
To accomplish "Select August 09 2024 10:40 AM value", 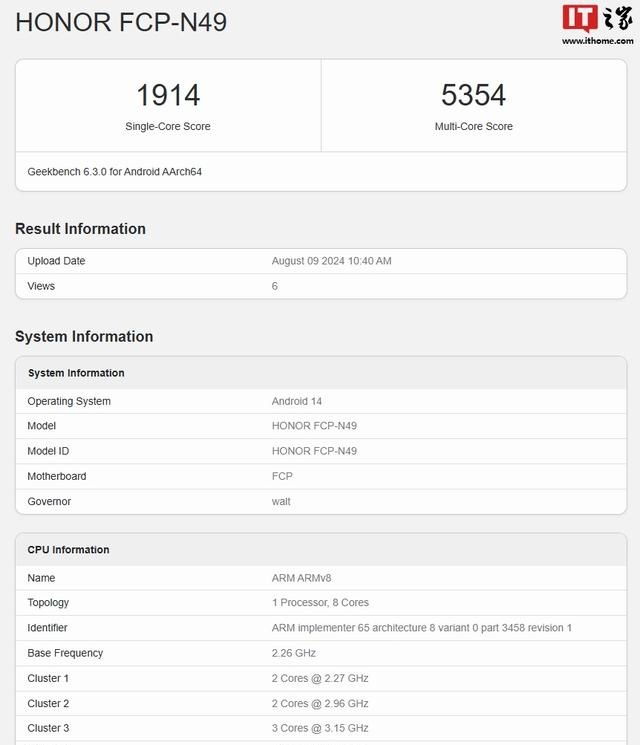I will click(x=332, y=261).
